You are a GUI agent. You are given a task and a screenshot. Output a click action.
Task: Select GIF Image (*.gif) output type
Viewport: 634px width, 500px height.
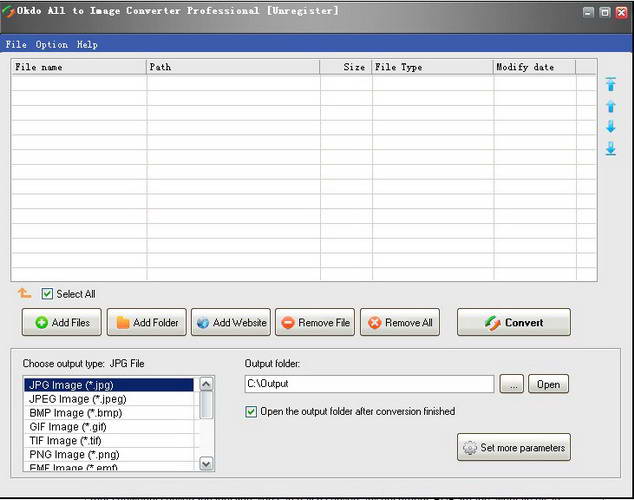click(109, 427)
